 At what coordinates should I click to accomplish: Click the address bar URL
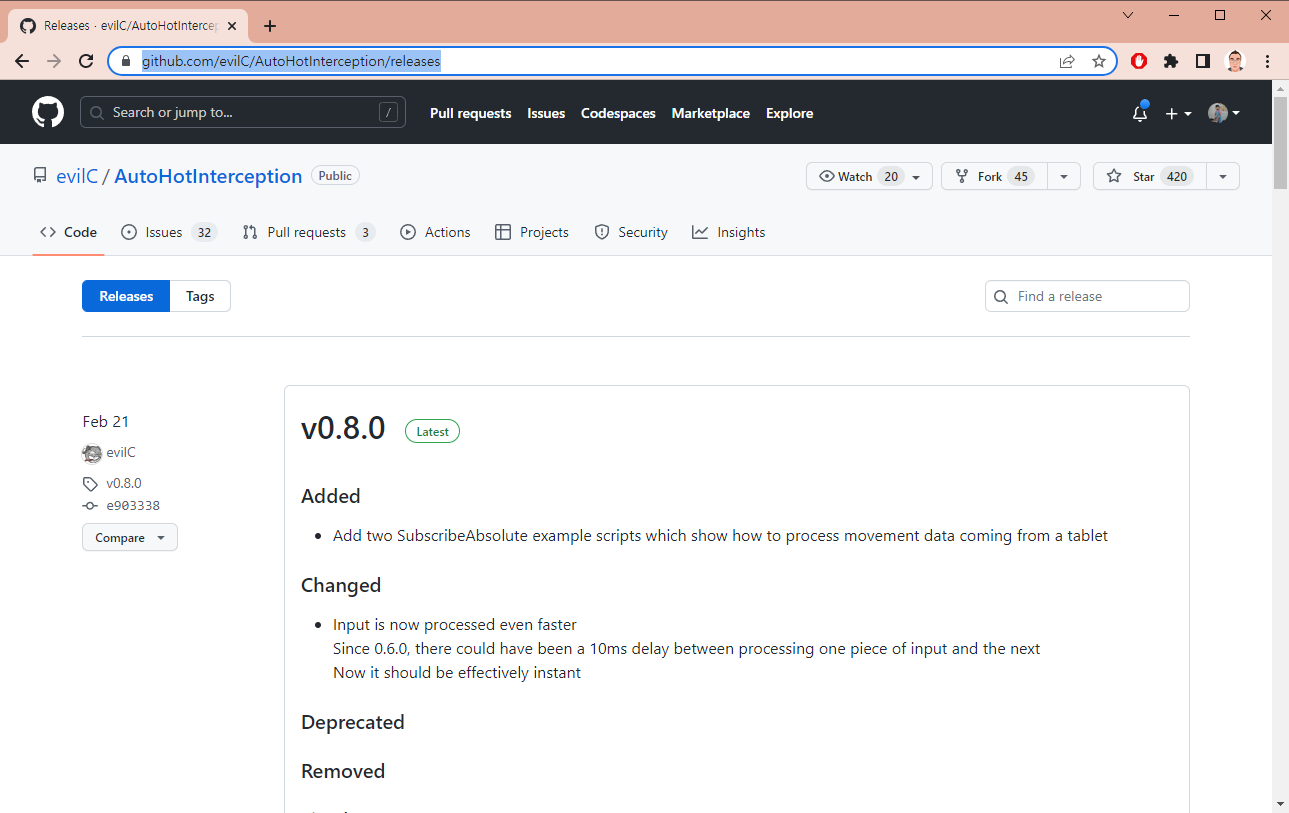point(291,61)
